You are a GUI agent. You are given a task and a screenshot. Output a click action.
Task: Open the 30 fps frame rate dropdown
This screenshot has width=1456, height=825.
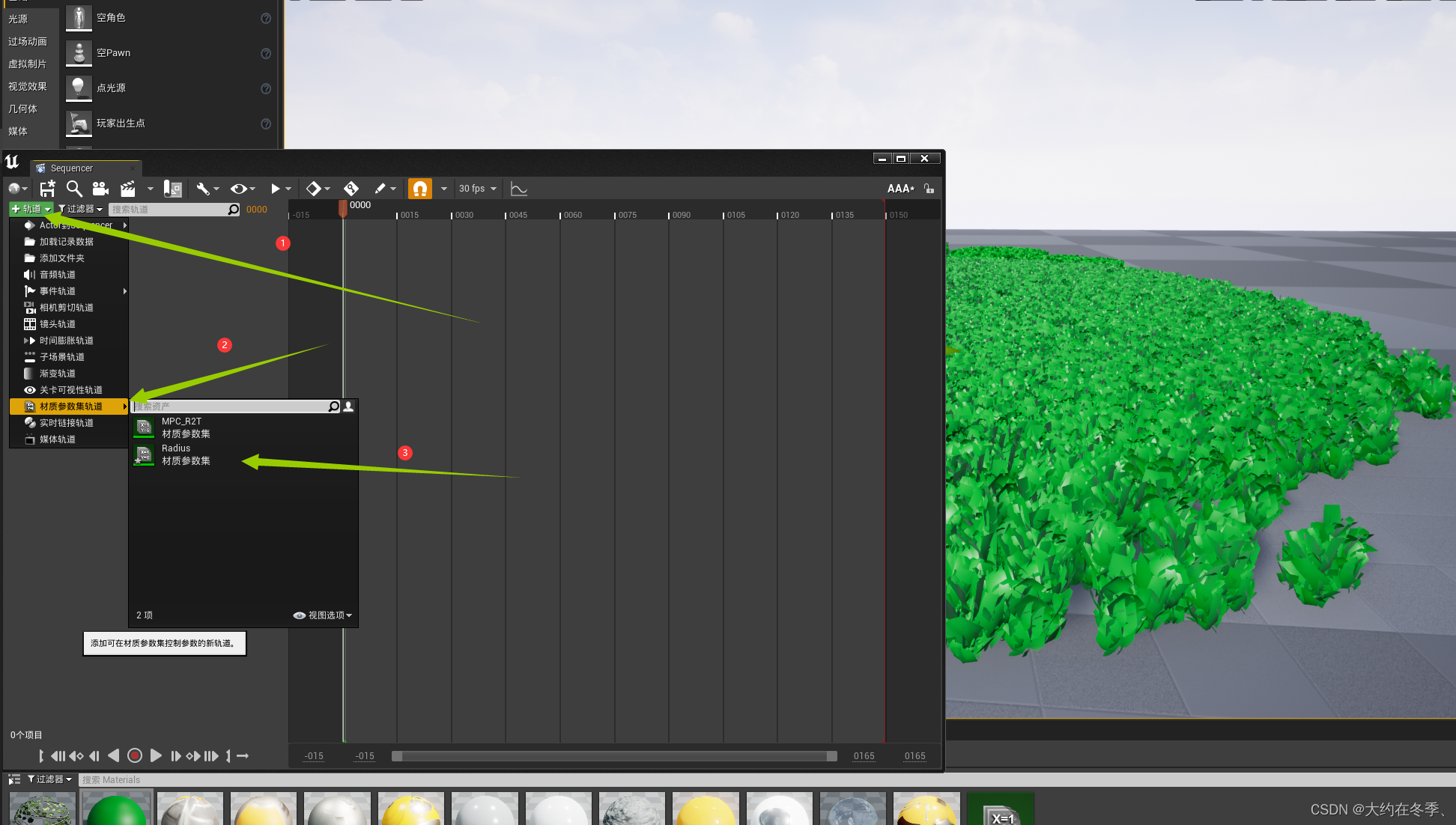click(x=478, y=189)
